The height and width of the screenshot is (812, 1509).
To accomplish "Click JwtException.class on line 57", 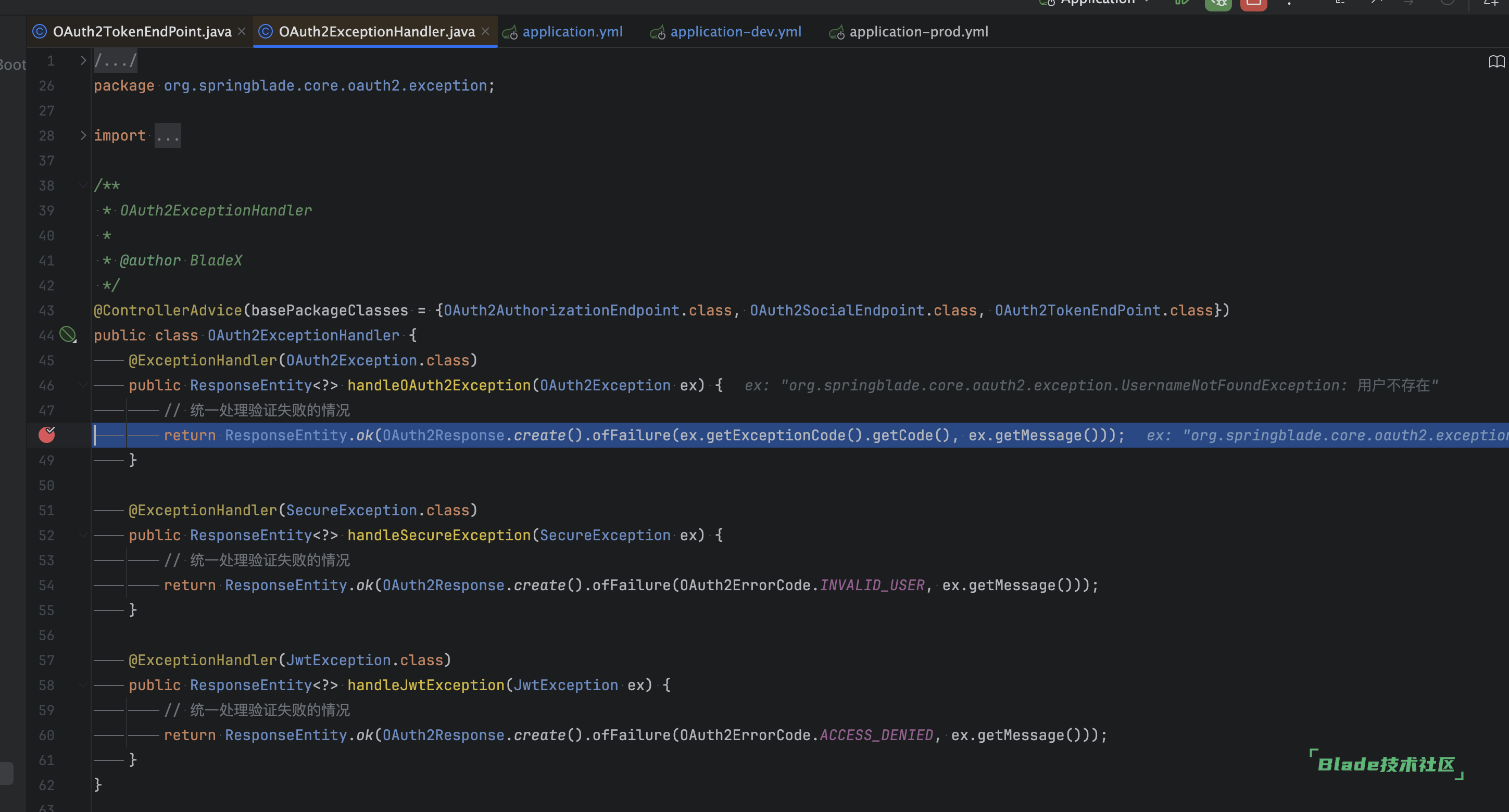I will point(364,660).
